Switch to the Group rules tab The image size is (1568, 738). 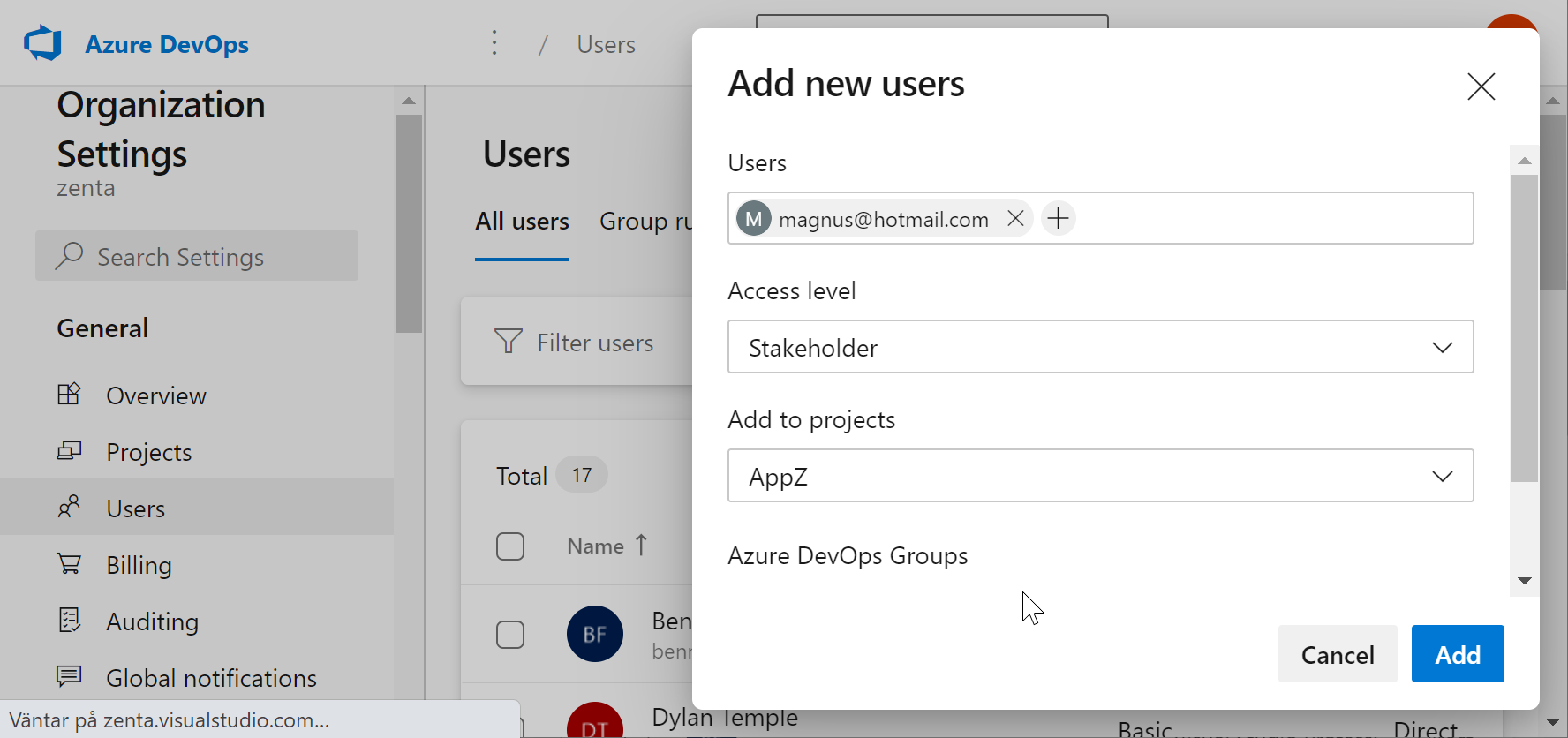pos(645,221)
